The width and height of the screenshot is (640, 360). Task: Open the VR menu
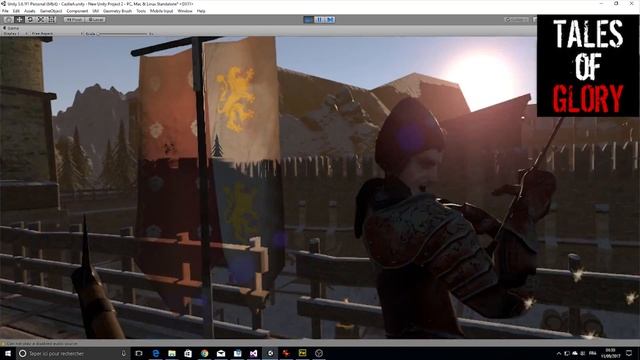click(96, 11)
